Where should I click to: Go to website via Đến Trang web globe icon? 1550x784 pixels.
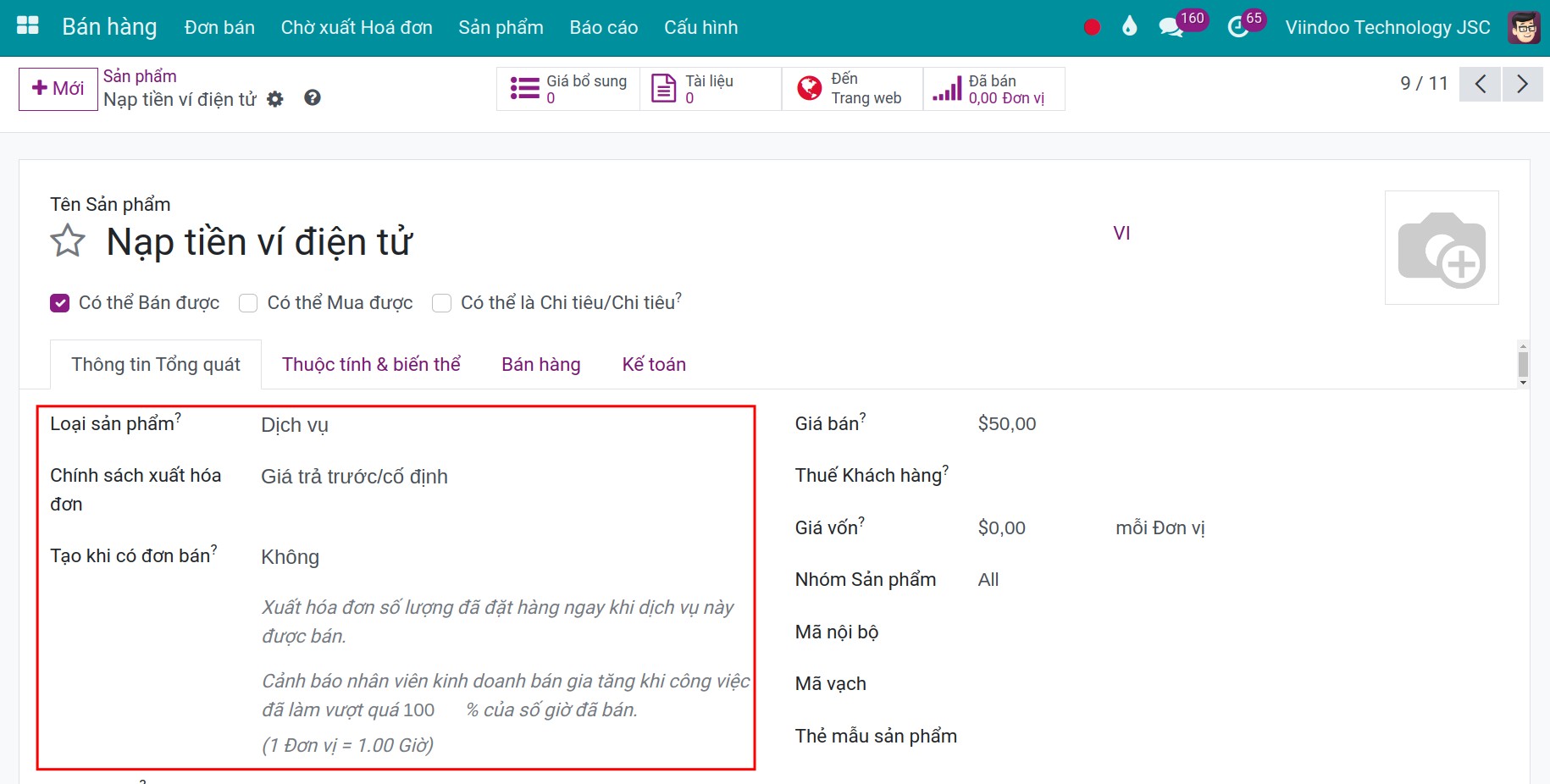coord(850,88)
